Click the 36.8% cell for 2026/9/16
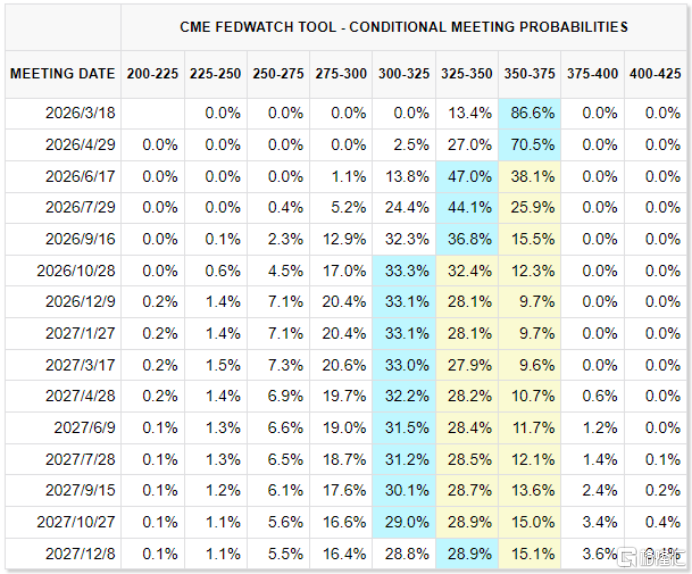 468,239
